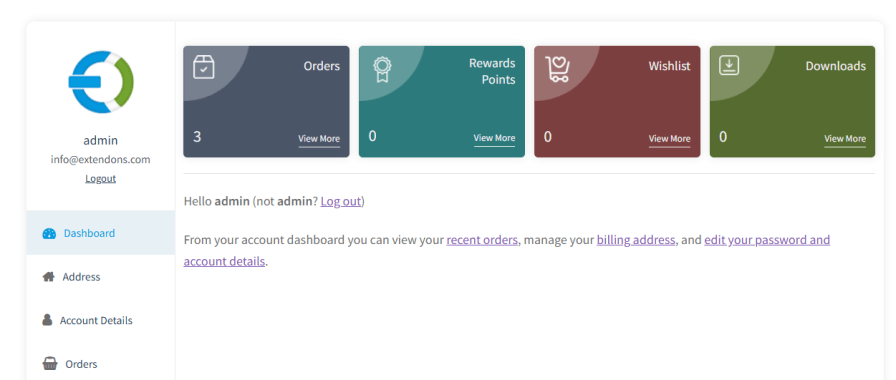This screenshot has height=380, width=896.
Task: Click the order count 3 on Orders card
Action: click(x=197, y=137)
